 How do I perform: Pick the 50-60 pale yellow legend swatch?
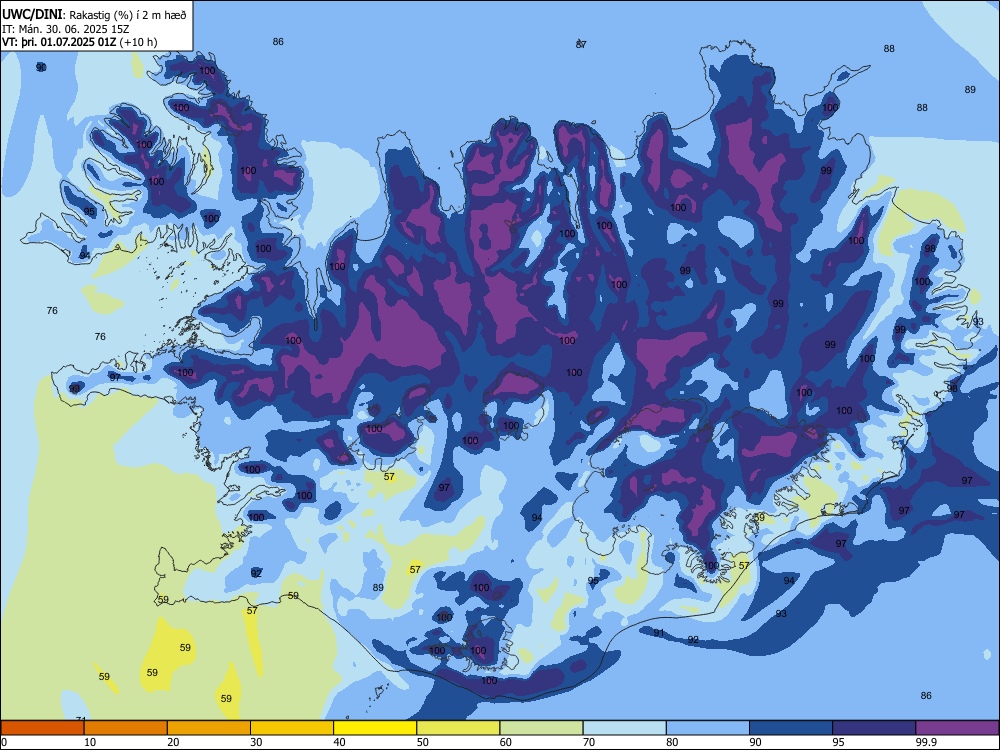[458, 728]
